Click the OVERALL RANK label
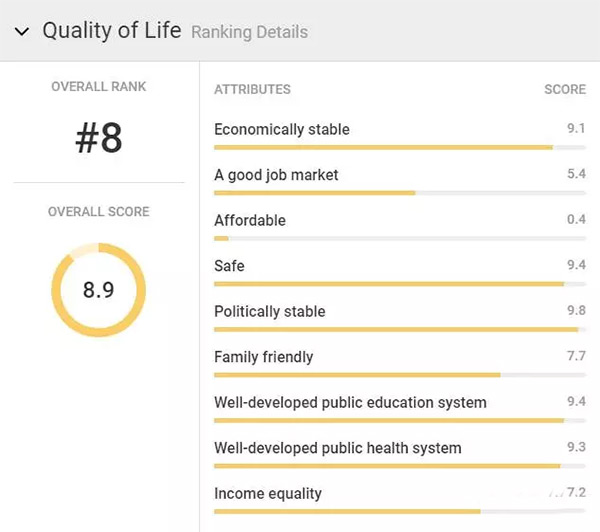Image resolution: width=600 pixels, height=532 pixels. [99, 87]
